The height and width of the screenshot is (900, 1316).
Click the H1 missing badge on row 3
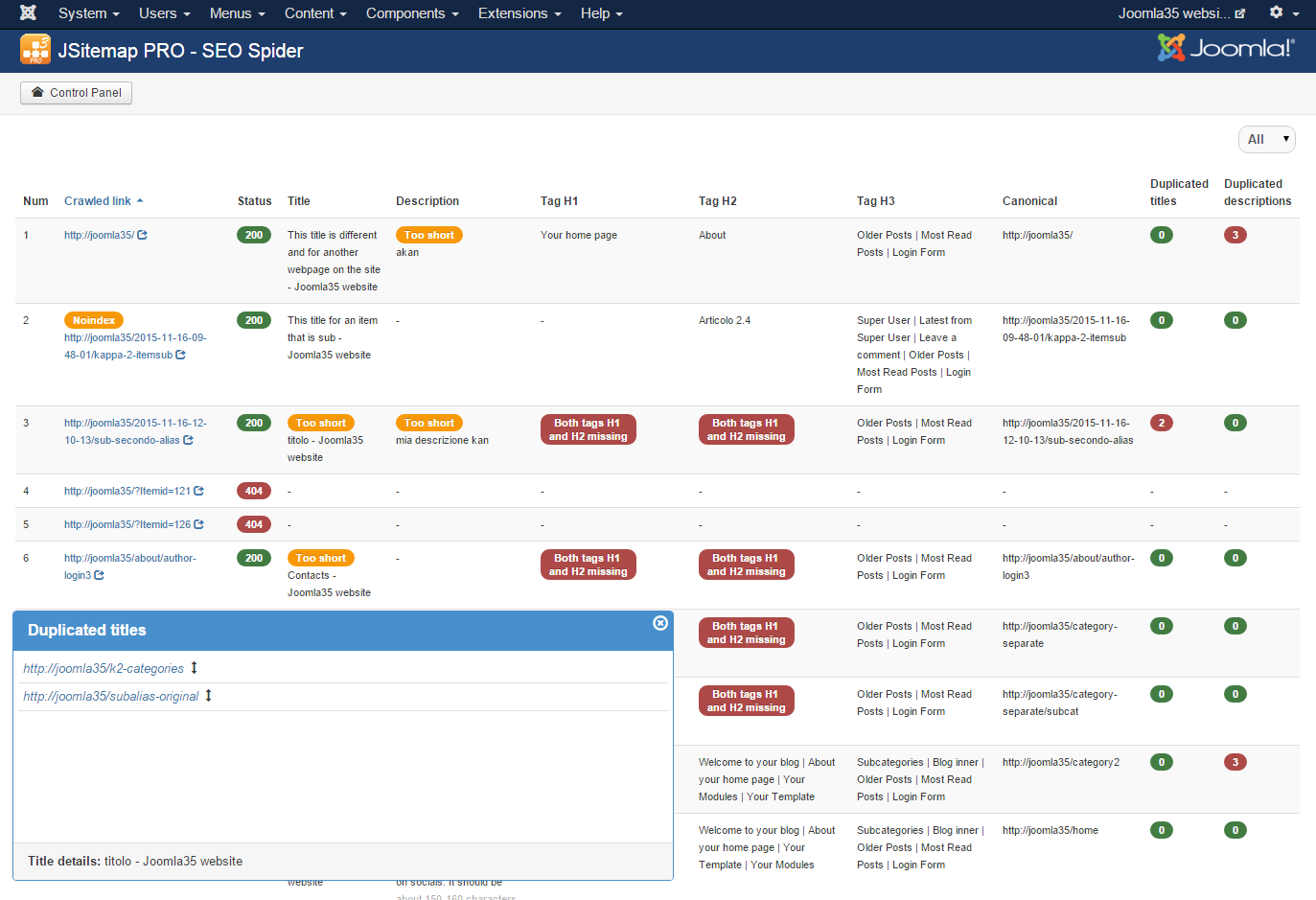pyautogui.click(x=589, y=429)
